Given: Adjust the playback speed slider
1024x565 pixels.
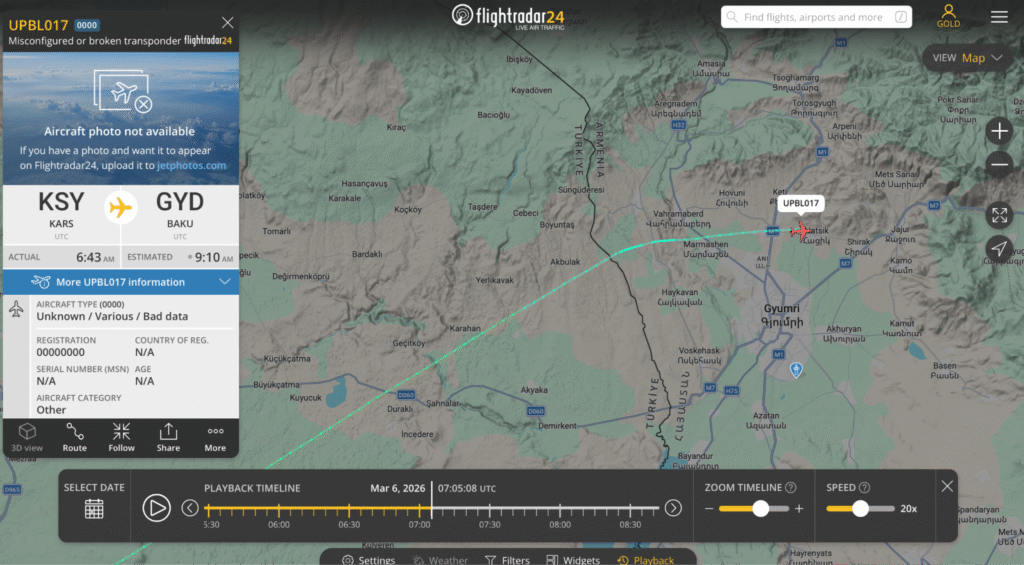Looking at the screenshot, I should pyautogui.click(x=860, y=508).
